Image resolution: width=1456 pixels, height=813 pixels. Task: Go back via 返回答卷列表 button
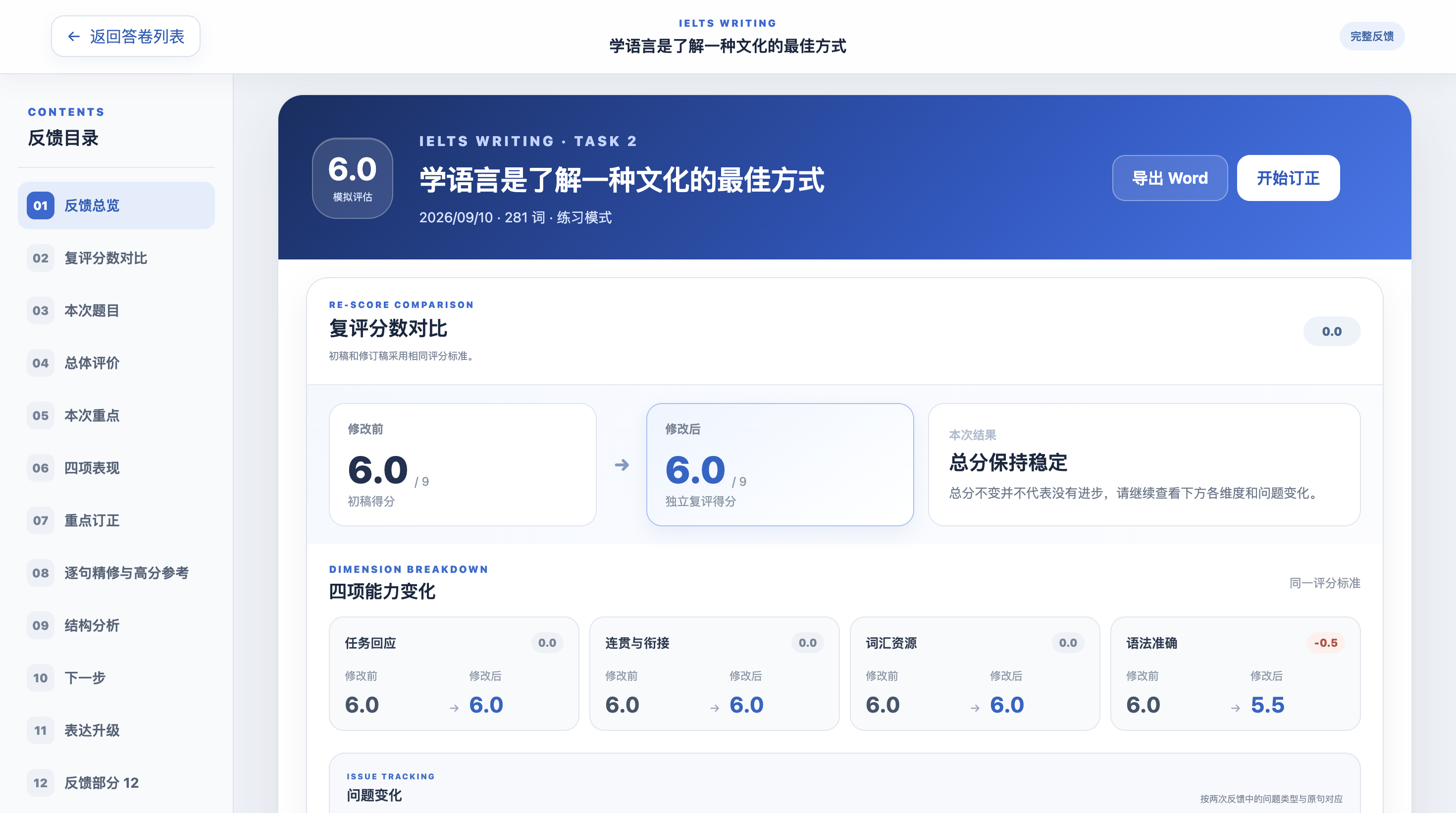[125, 36]
